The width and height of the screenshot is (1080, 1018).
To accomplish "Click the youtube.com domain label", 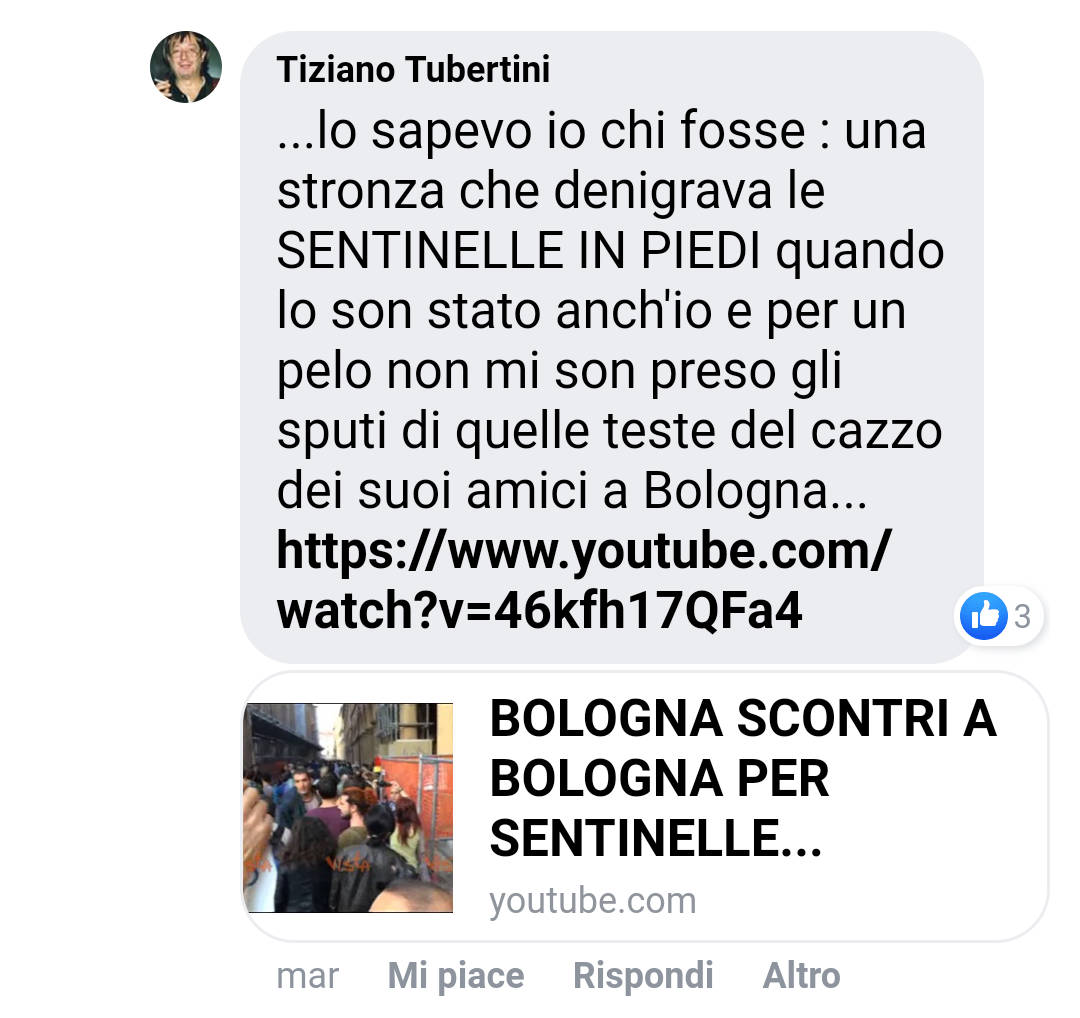I will (x=593, y=901).
